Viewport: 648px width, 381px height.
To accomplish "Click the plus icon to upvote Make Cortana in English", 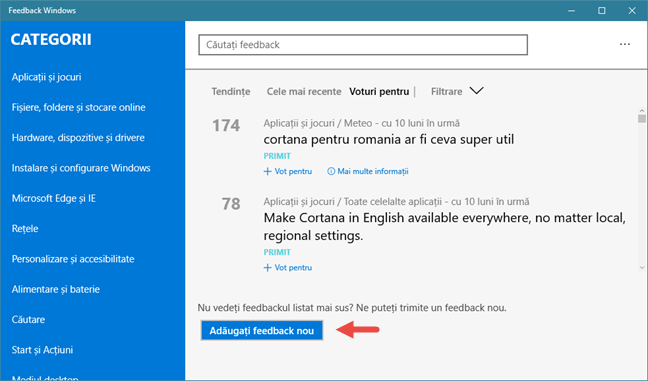I will [x=267, y=268].
